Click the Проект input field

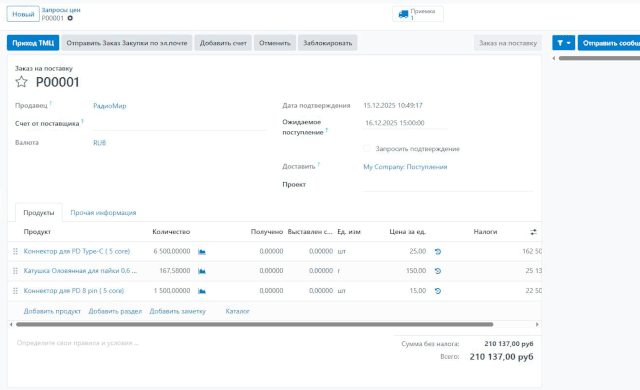click(448, 185)
